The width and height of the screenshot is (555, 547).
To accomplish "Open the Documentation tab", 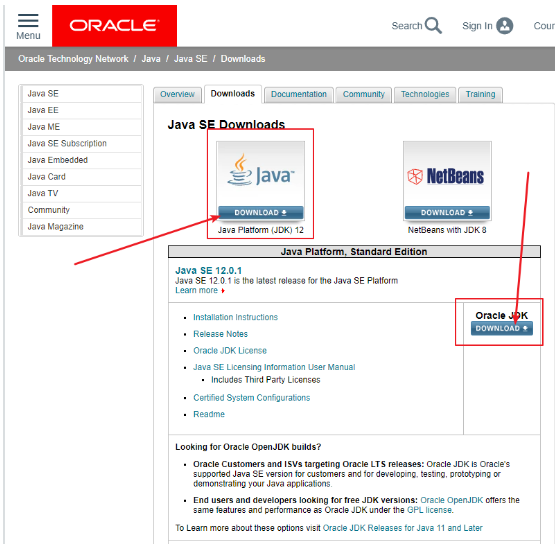I will tap(299, 95).
